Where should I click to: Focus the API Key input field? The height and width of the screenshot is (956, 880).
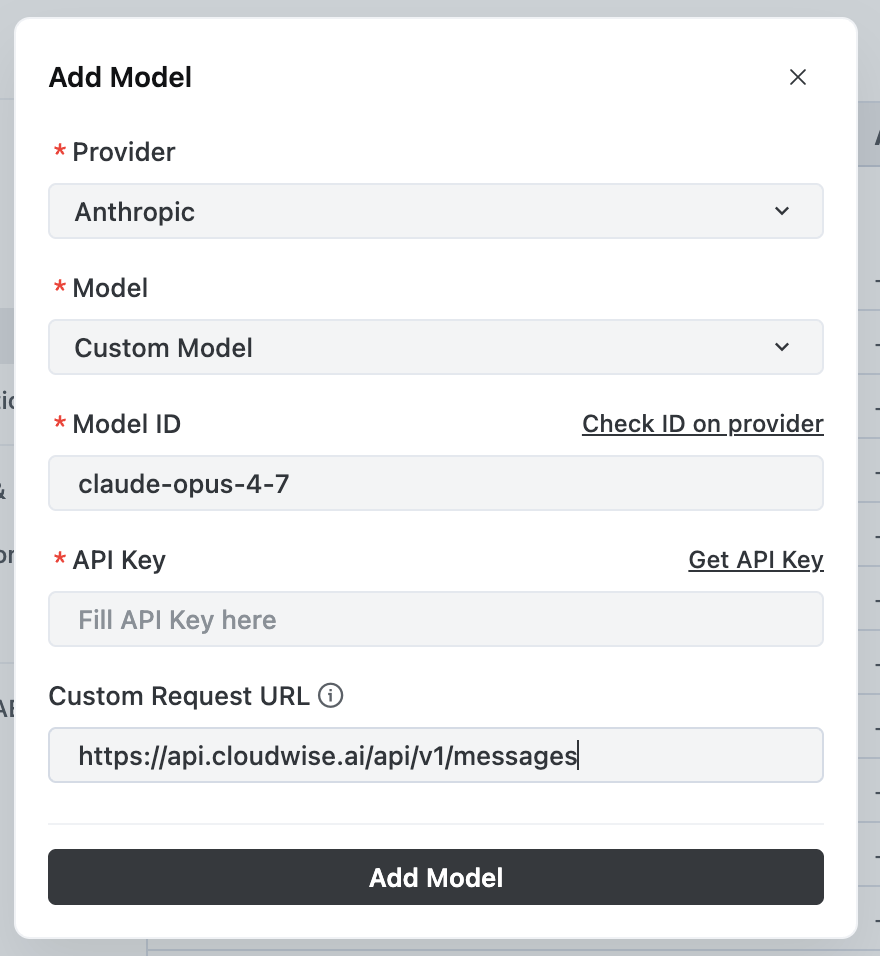pos(435,619)
